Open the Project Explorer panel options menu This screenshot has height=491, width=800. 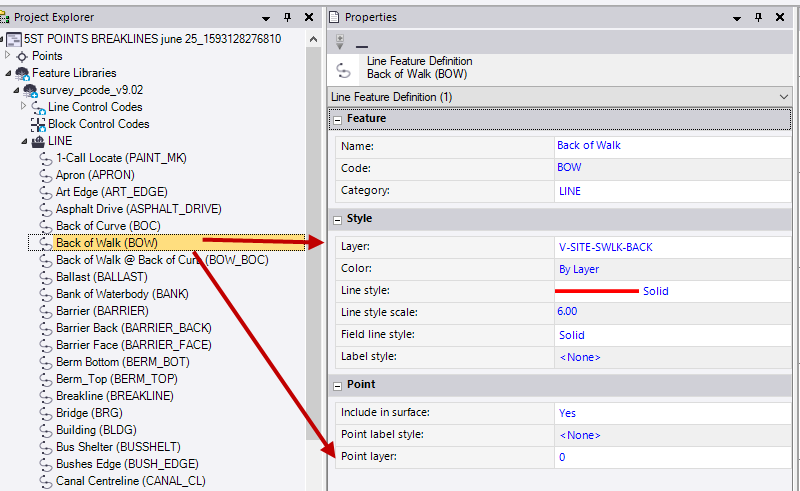(x=266, y=18)
